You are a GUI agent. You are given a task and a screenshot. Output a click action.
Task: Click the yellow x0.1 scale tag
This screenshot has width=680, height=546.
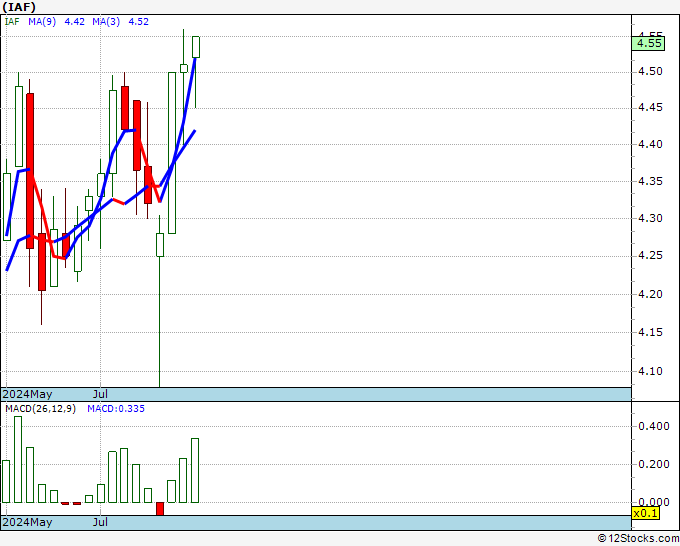tap(646, 514)
